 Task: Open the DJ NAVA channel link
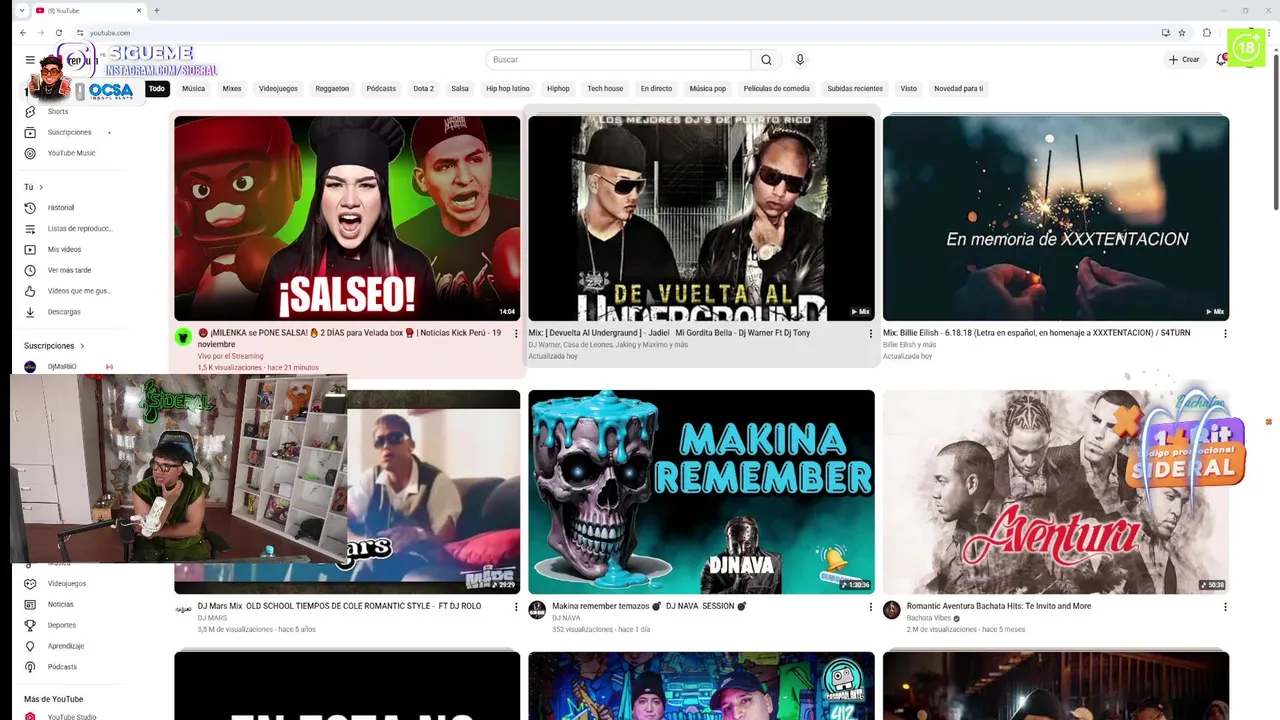(566, 618)
